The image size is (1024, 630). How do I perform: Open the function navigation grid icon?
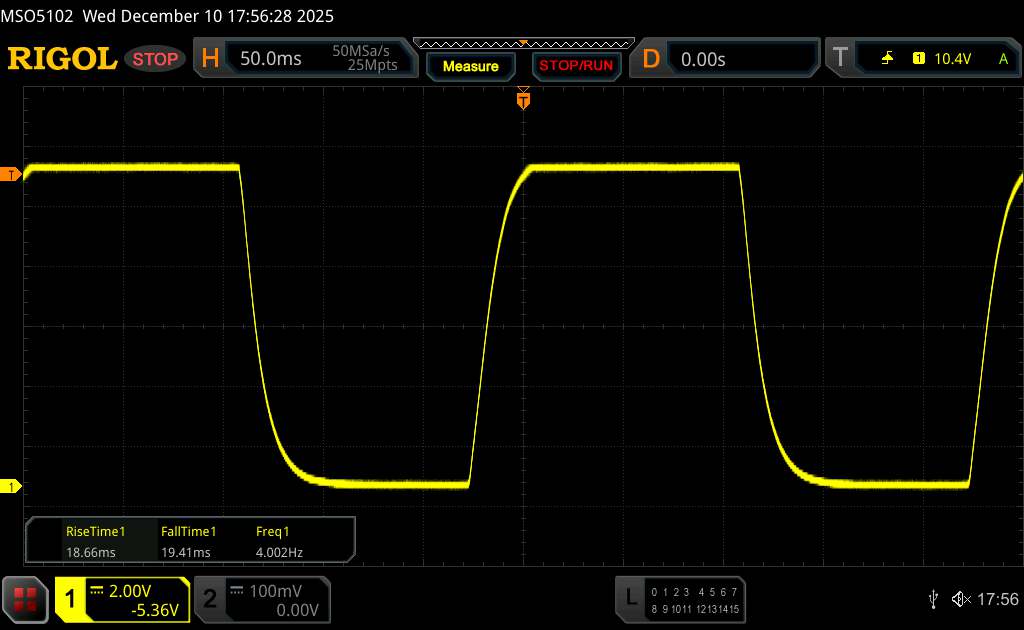point(26,599)
